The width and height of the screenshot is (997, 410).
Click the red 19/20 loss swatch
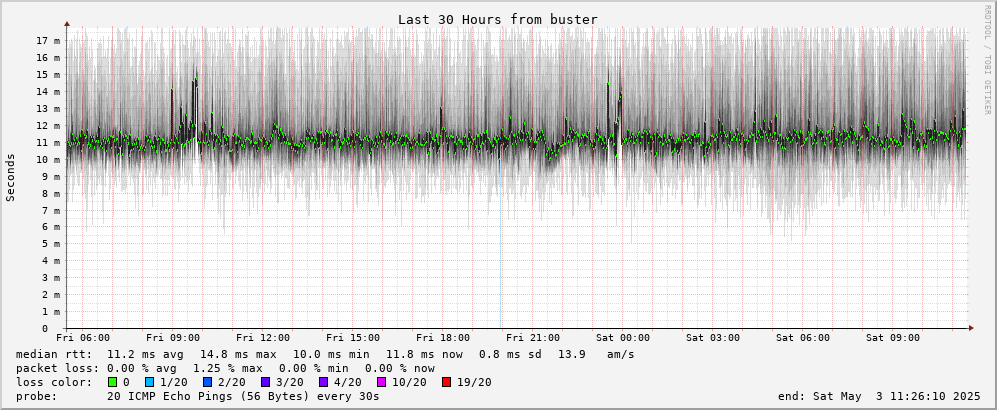446,383
